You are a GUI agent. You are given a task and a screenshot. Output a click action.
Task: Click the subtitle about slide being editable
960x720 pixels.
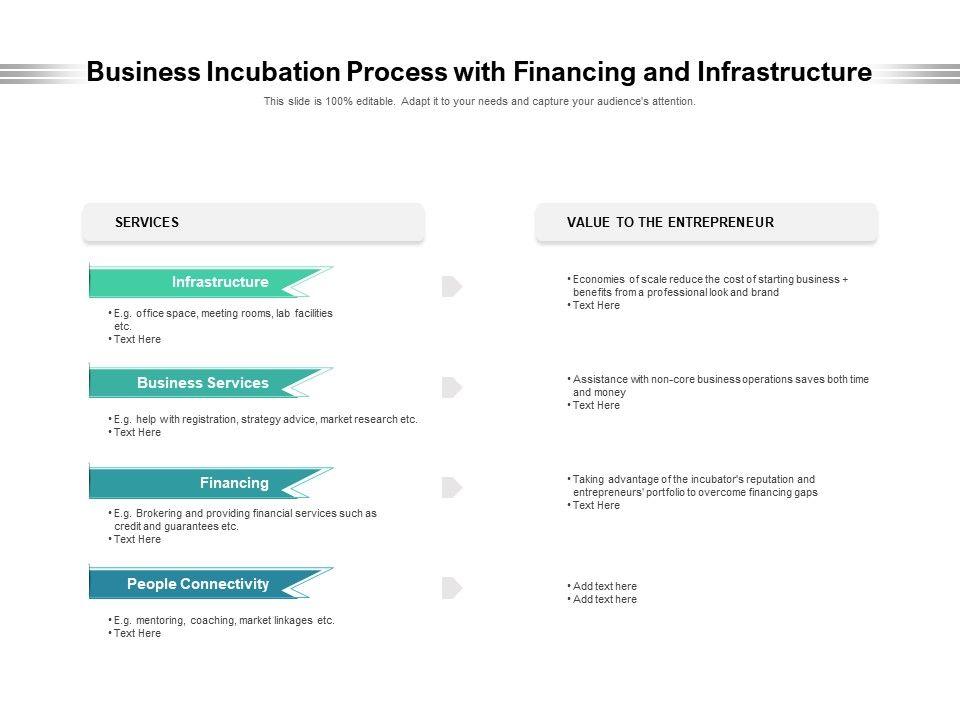coord(479,102)
